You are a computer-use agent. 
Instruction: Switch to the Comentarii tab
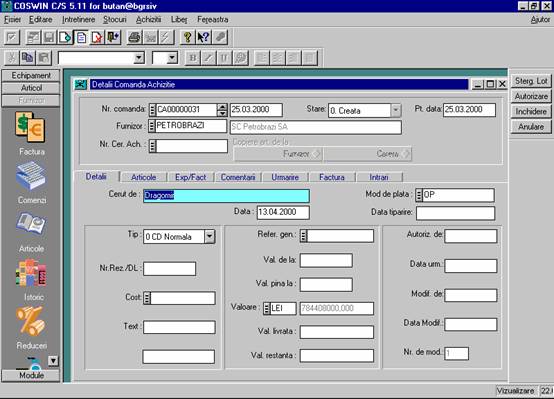[x=238, y=177]
